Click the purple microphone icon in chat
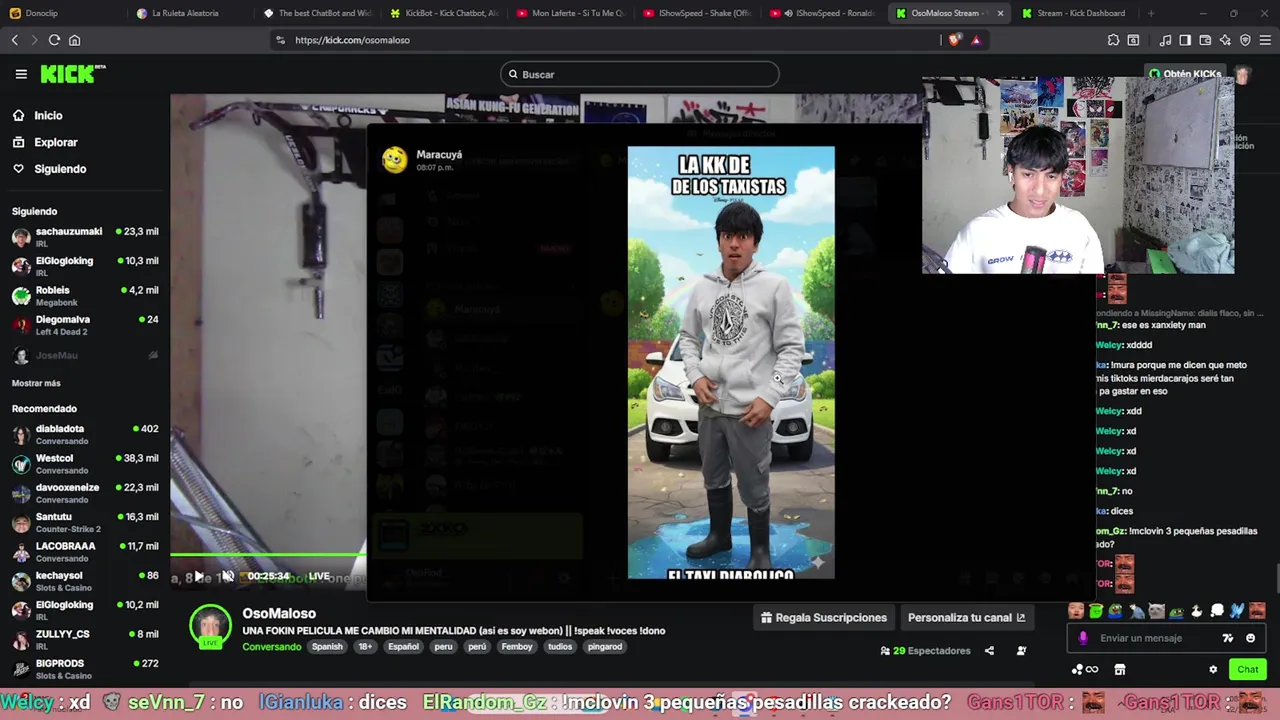This screenshot has width=1280, height=720. [1083, 638]
